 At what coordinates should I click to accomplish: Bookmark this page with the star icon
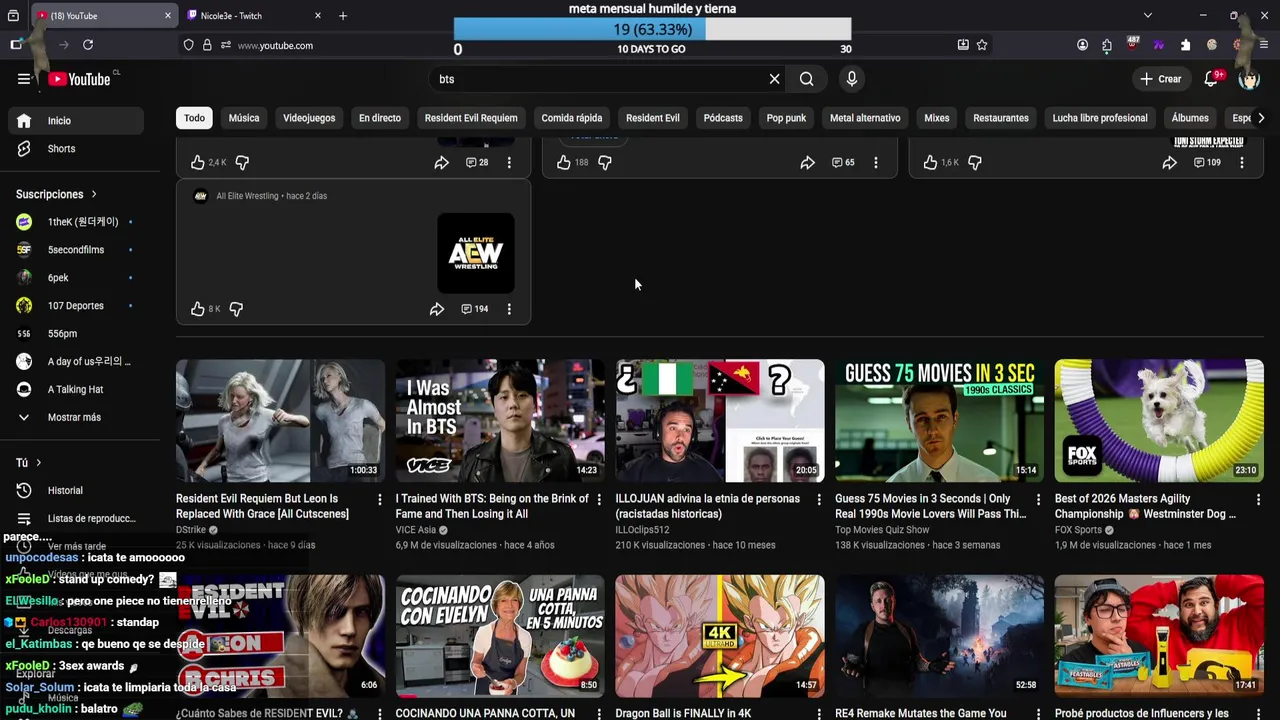(982, 45)
